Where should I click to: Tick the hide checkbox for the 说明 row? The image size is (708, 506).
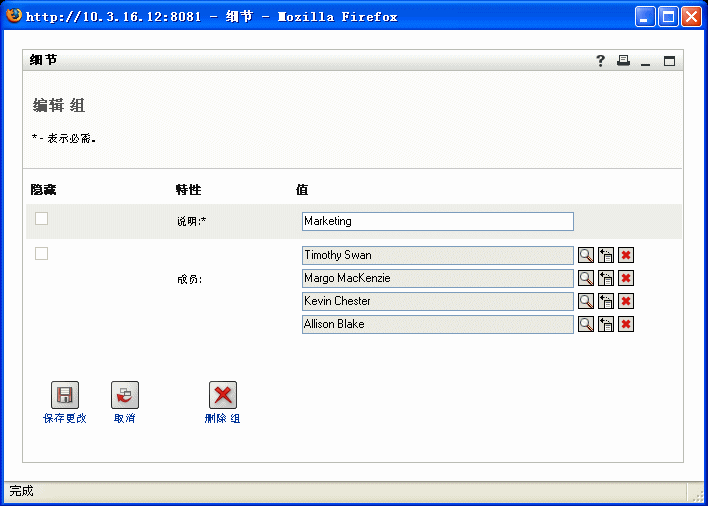[x=42, y=218]
